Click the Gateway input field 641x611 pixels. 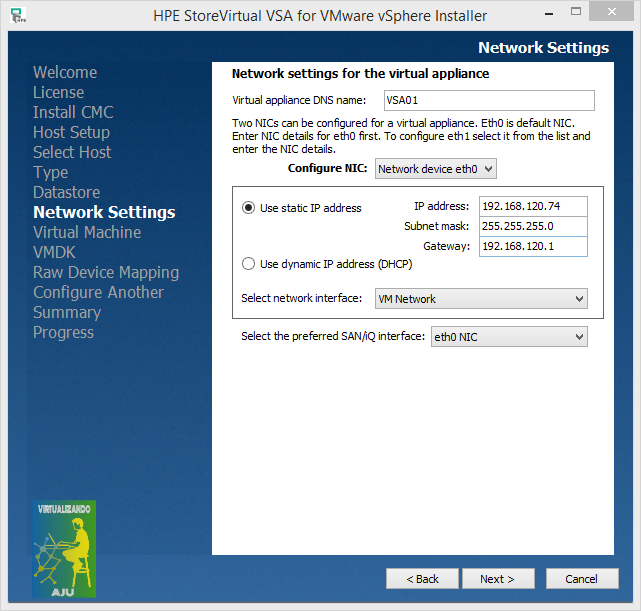click(x=532, y=246)
